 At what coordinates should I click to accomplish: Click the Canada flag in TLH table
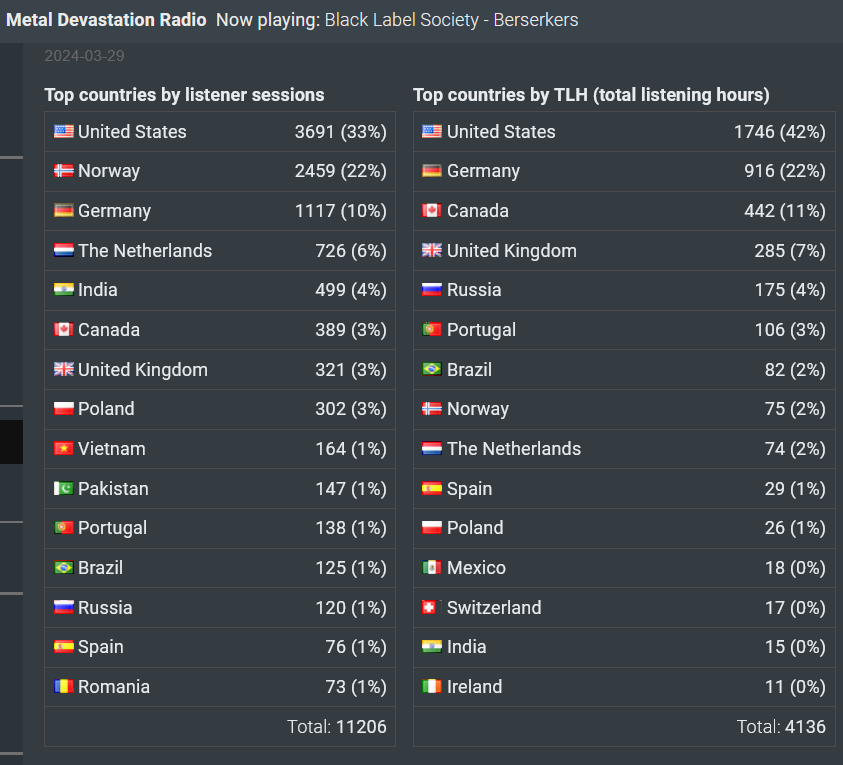coord(432,210)
